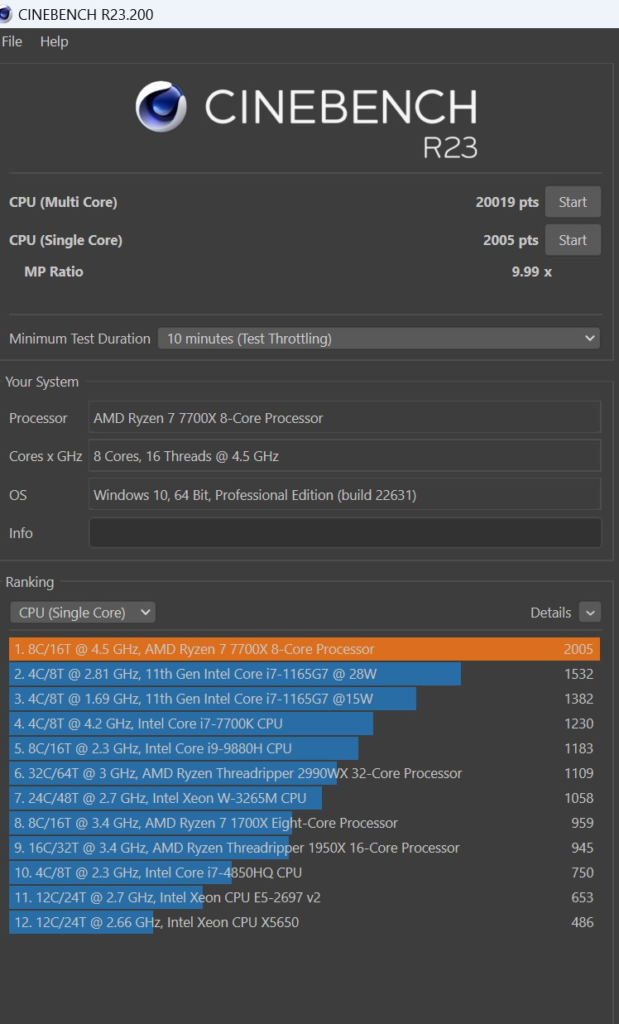Select ranking row 11 Xeon CPU E5-2697 v2
Viewport: 619px width, 1024px height.
304,897
